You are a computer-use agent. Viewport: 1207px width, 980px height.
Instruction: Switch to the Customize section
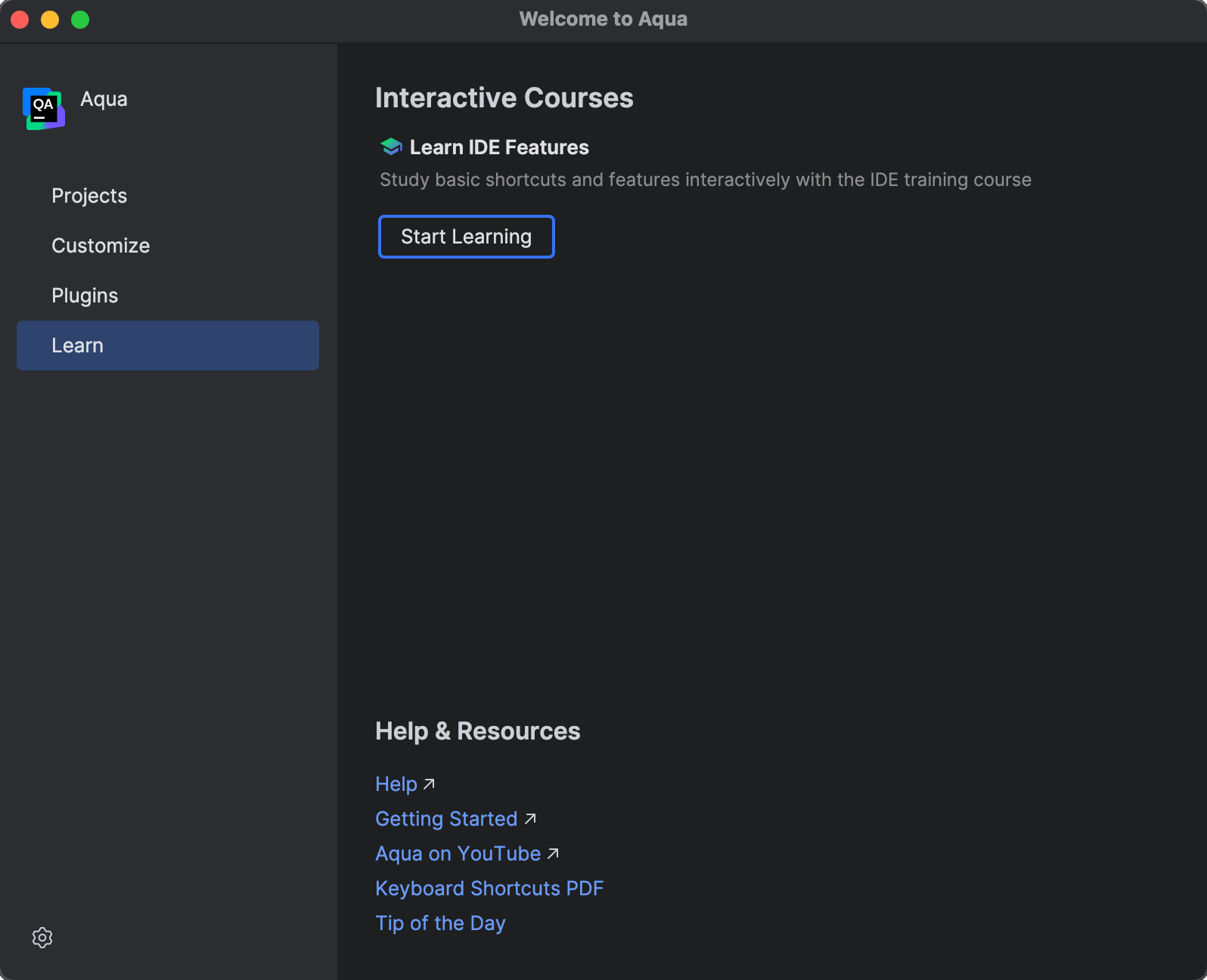[x=168, y=246]
